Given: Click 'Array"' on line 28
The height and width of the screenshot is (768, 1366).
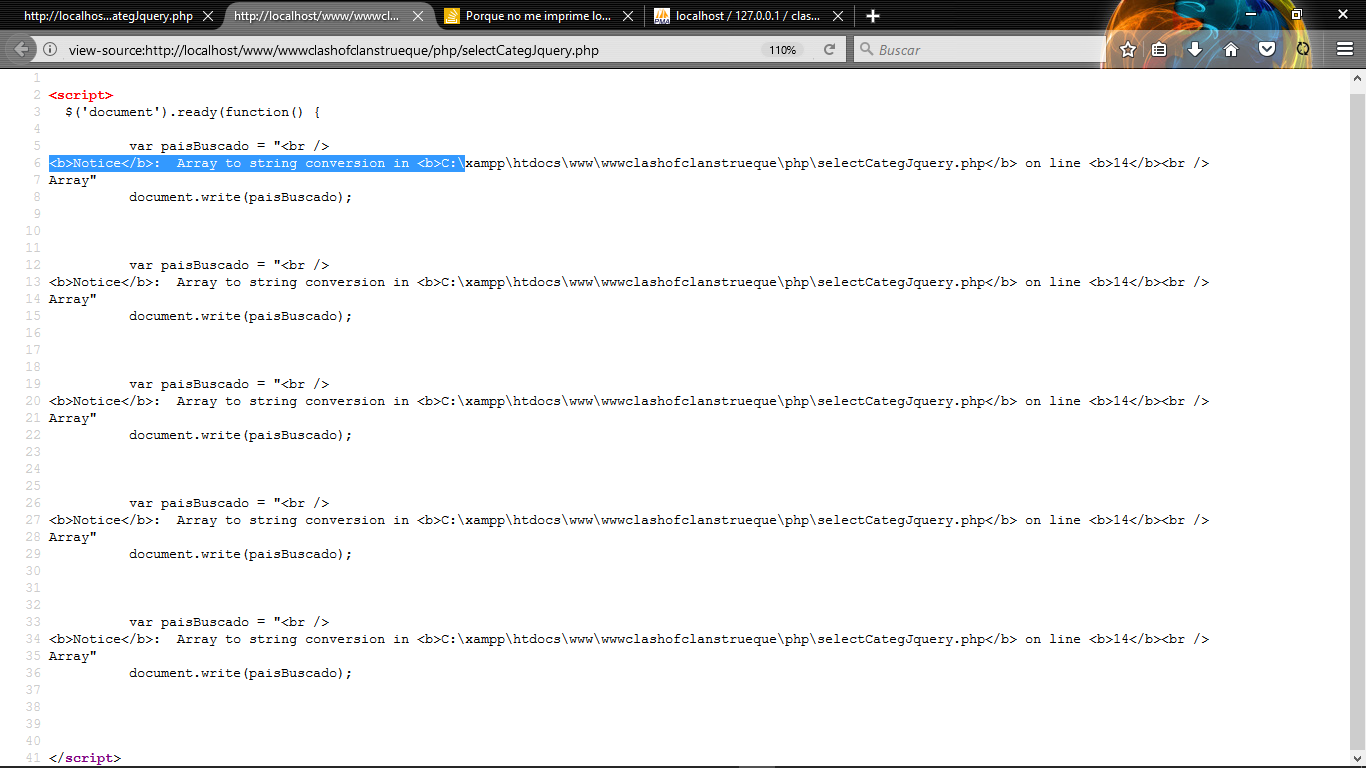Looking at the screenshot, I should [x=73, y=537].
